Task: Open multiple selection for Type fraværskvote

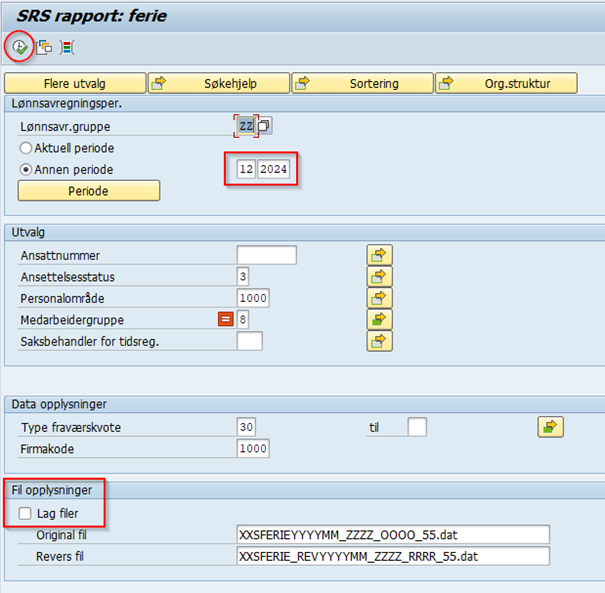Action: (550, 427)
